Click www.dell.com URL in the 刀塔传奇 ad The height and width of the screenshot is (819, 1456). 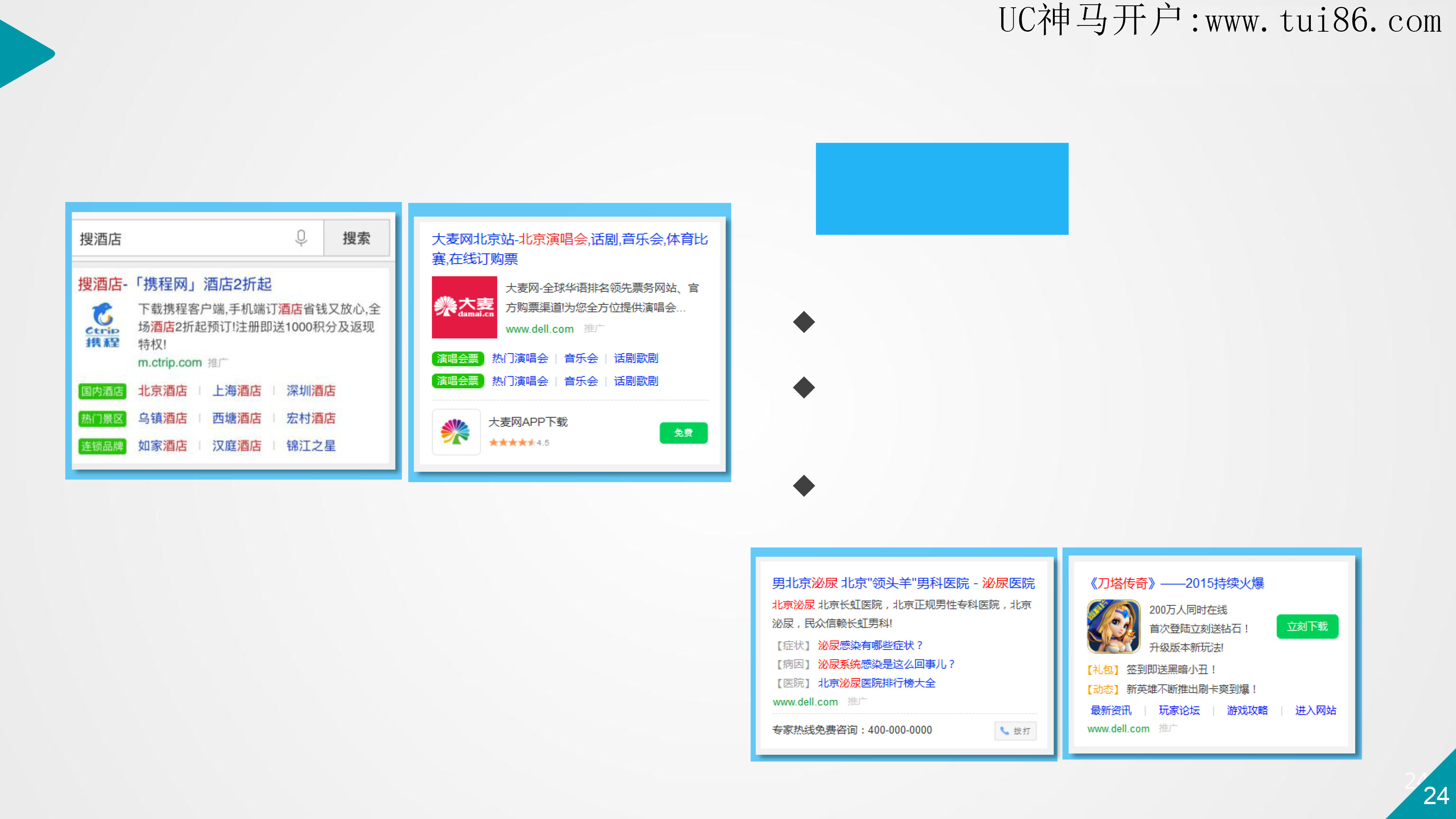coord(1119,729)
